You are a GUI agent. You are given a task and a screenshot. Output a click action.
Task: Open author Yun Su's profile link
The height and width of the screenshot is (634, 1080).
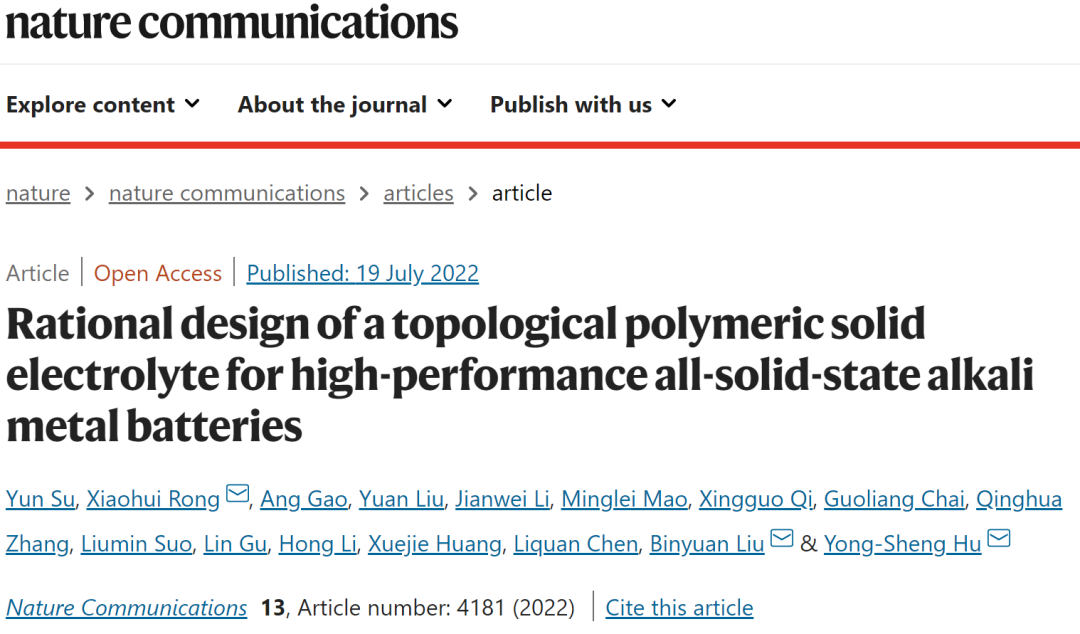[40, 499]
